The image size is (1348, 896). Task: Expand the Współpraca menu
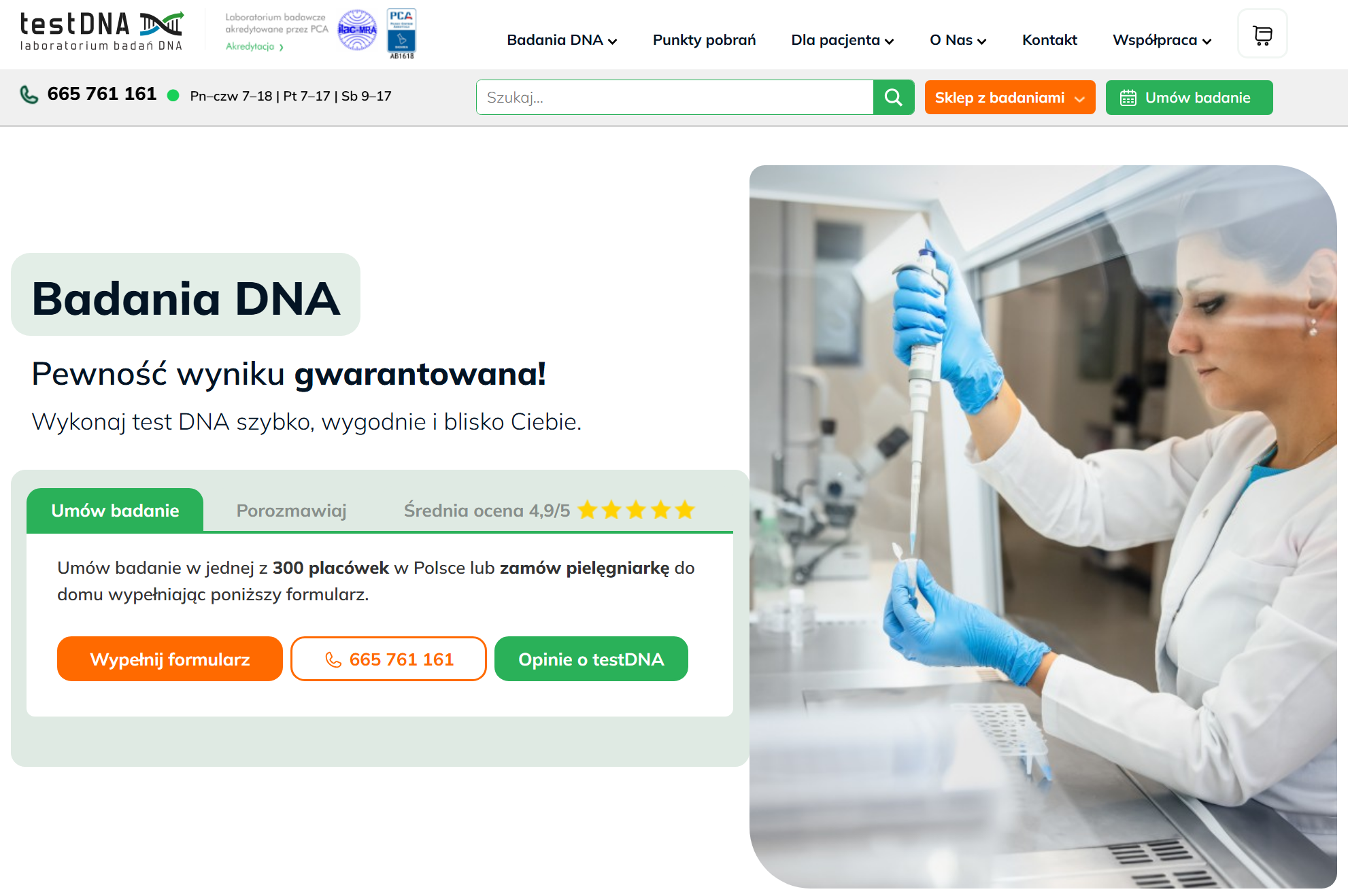(x=1162, y=40)
